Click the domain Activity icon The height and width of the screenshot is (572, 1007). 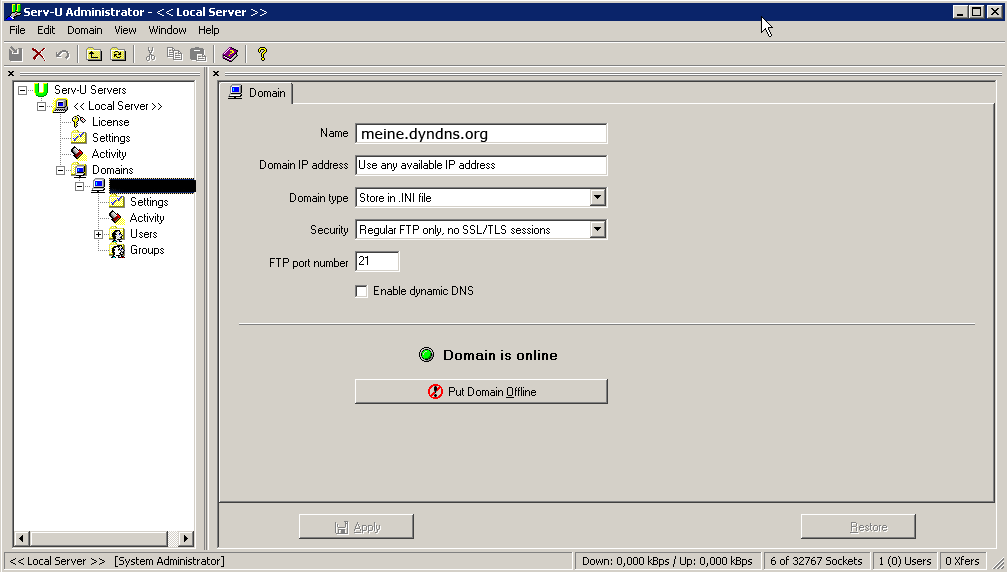(116, 218)
